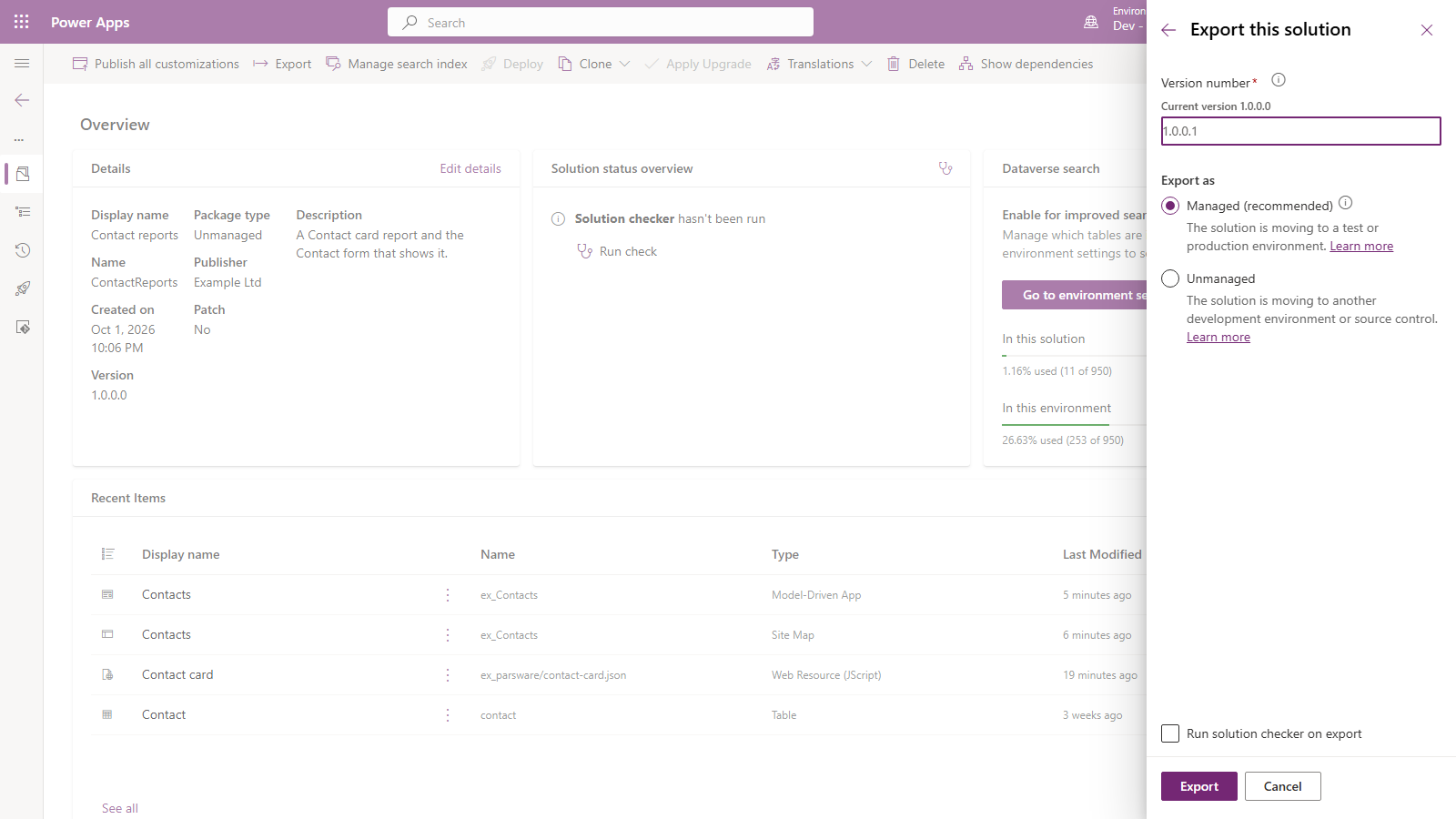Screen dimensions: 1456x819
Task: Open the sidebar ellipsis more options
Action: [19, 139]
